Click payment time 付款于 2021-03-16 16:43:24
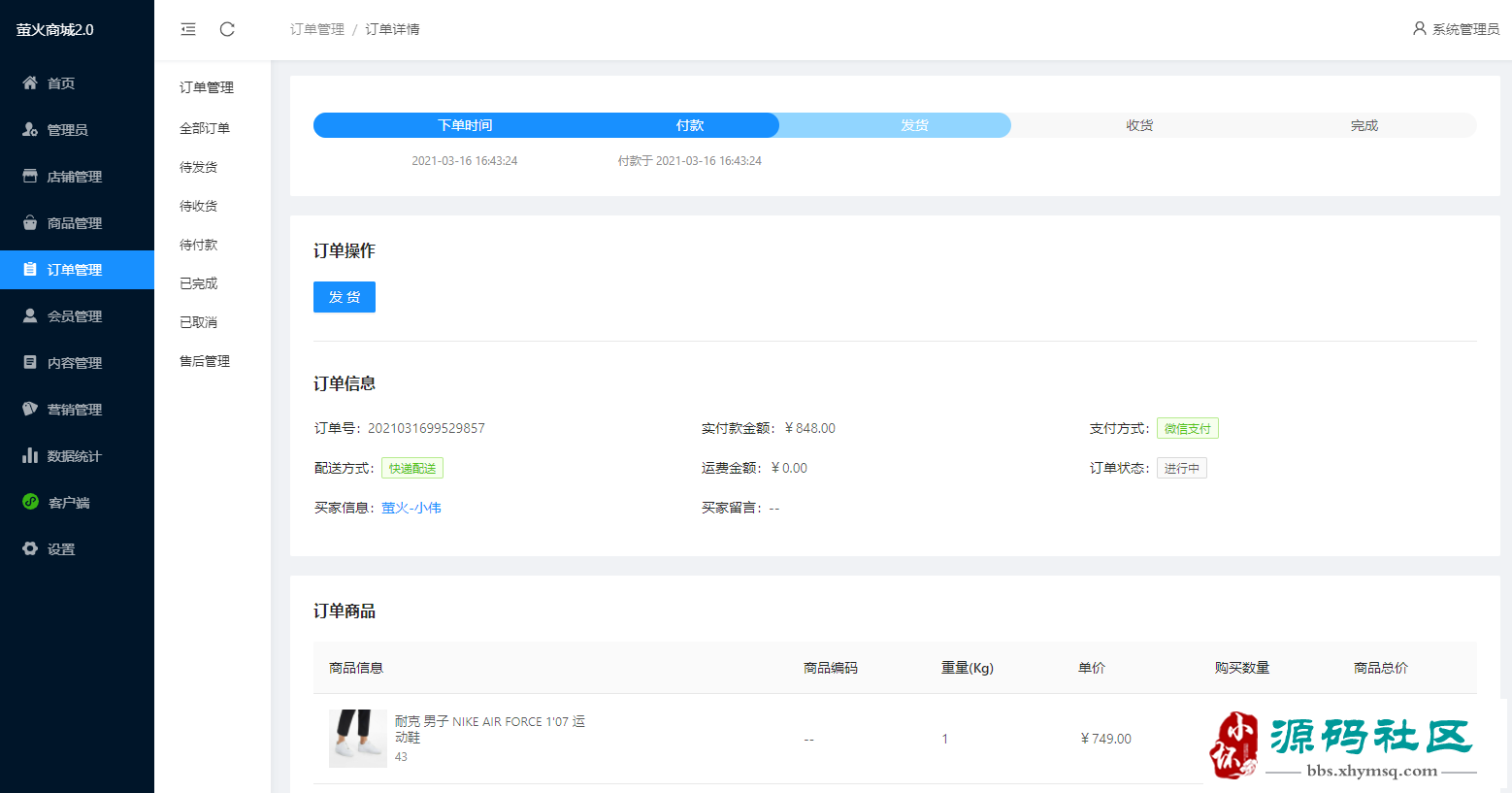The image size is (1512, 793). 690,161
